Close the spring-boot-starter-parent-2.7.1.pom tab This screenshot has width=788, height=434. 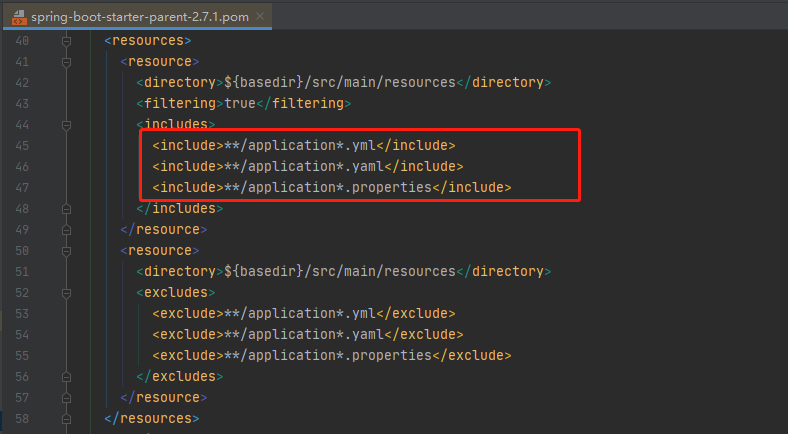[x=260, y=16]
